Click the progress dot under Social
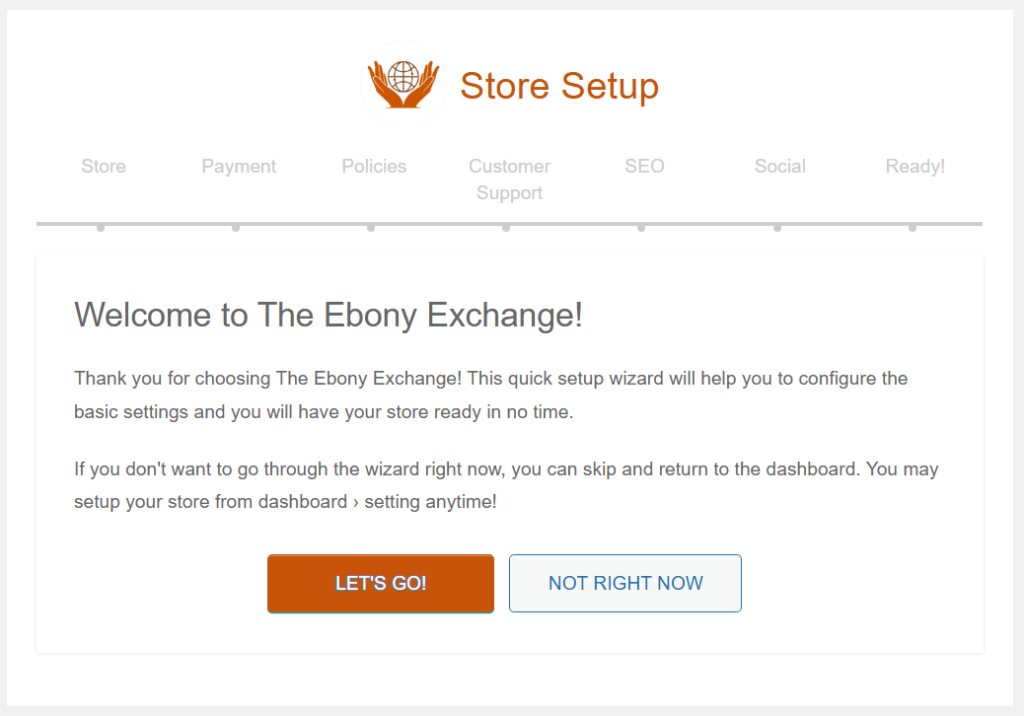 (777, 228)
